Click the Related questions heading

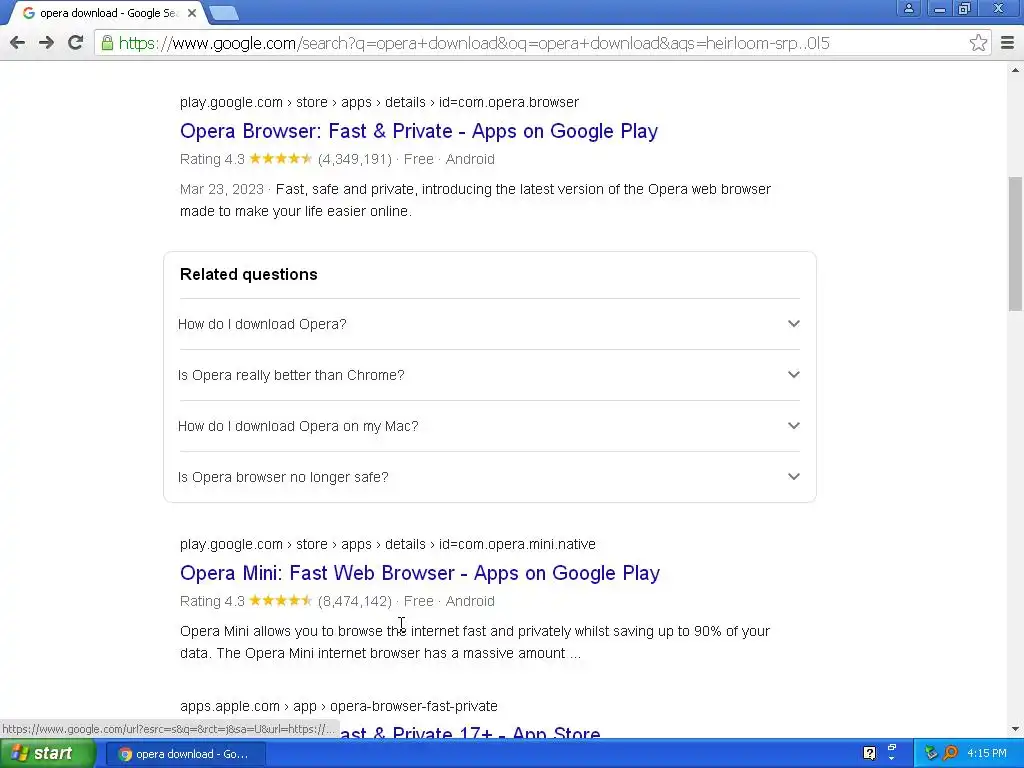click(x=249, y=274)
